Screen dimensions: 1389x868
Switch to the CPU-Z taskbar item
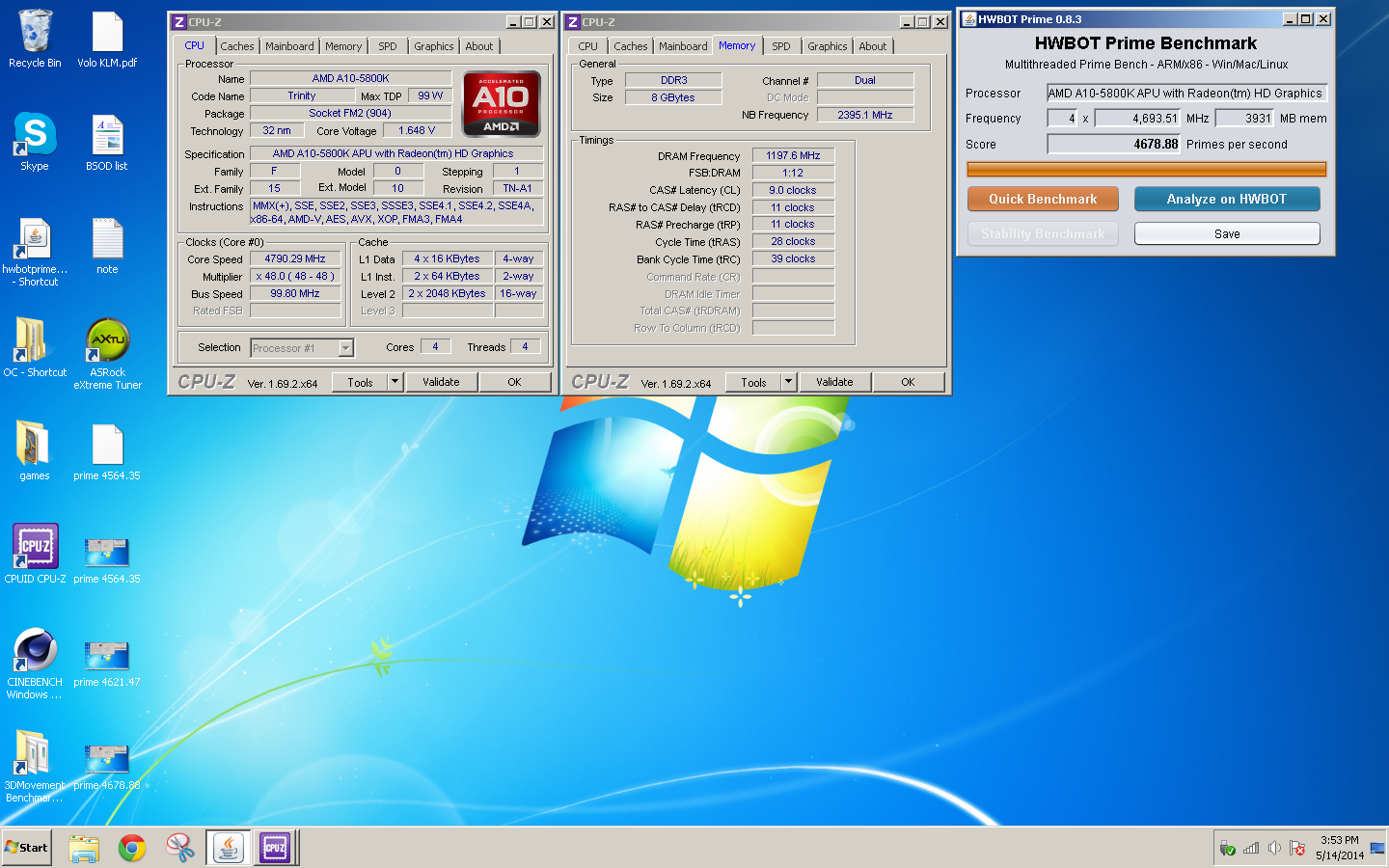[276, 848]
